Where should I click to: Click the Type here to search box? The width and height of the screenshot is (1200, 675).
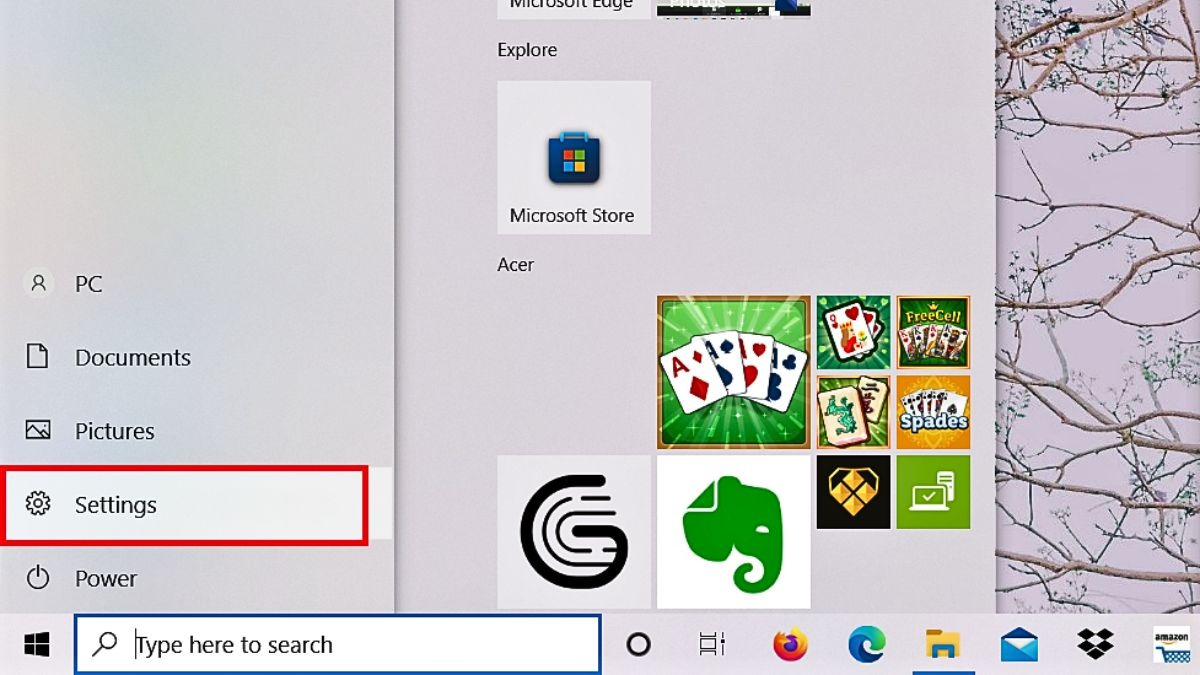(x=338, y=645)
